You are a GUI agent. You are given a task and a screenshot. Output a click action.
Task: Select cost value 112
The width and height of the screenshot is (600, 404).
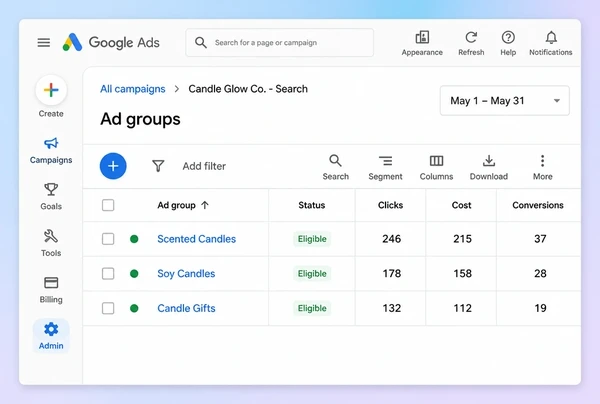[462, 308]
